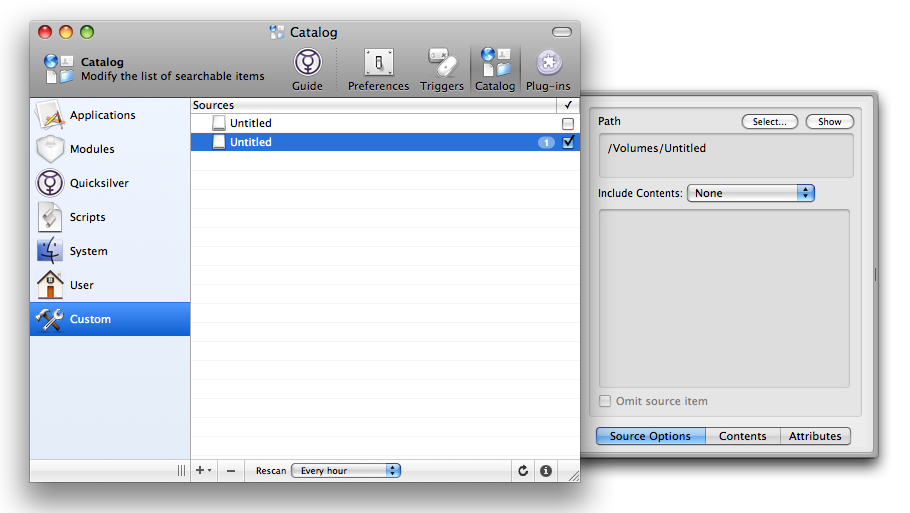The image size is (910, 513).
Task: Click the count badge 1 on Untitled
Action: coord(546,142)
